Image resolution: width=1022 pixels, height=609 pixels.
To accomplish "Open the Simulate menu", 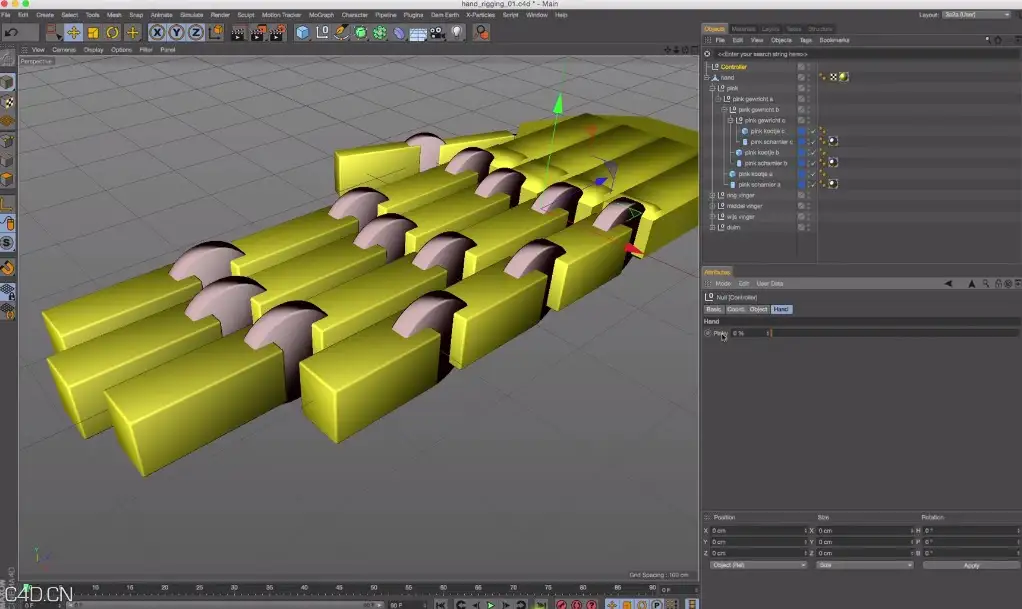I will click(x=192, y=14).
